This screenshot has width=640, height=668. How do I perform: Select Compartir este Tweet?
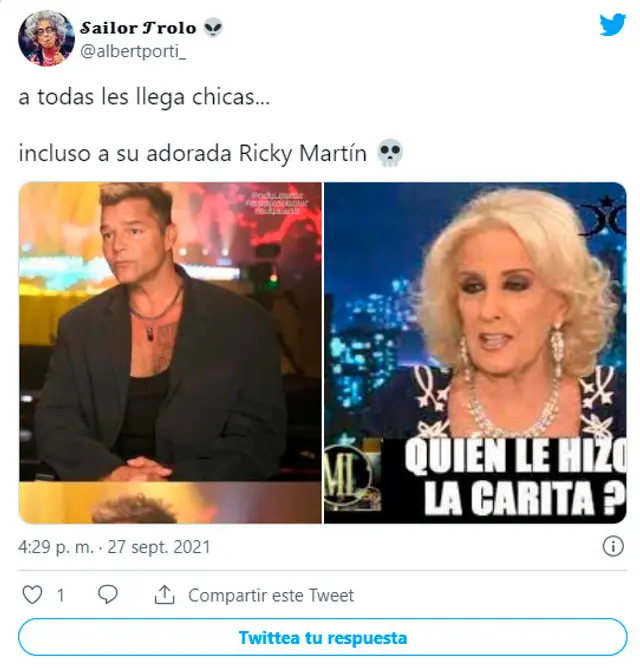click(x=271, y=595)
